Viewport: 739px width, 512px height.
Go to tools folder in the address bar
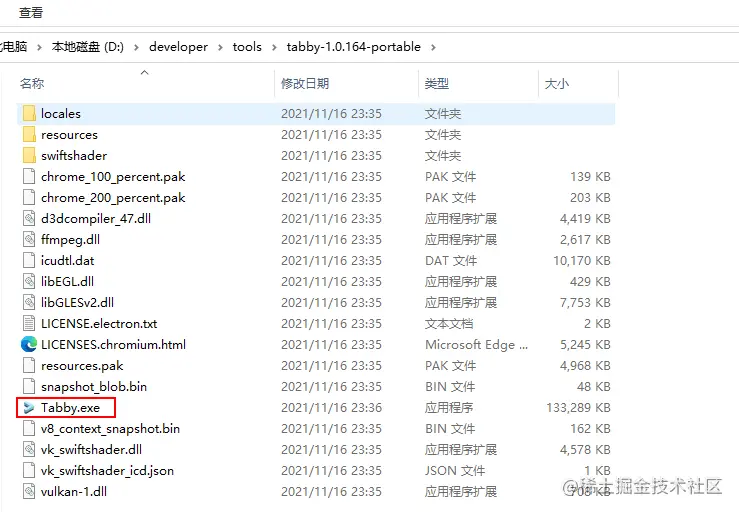(247, 47)
